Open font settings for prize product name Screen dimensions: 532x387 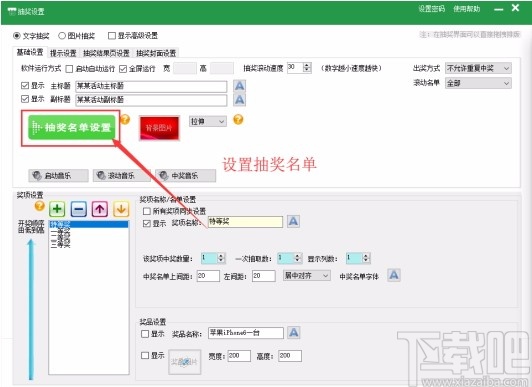[294, 332]
